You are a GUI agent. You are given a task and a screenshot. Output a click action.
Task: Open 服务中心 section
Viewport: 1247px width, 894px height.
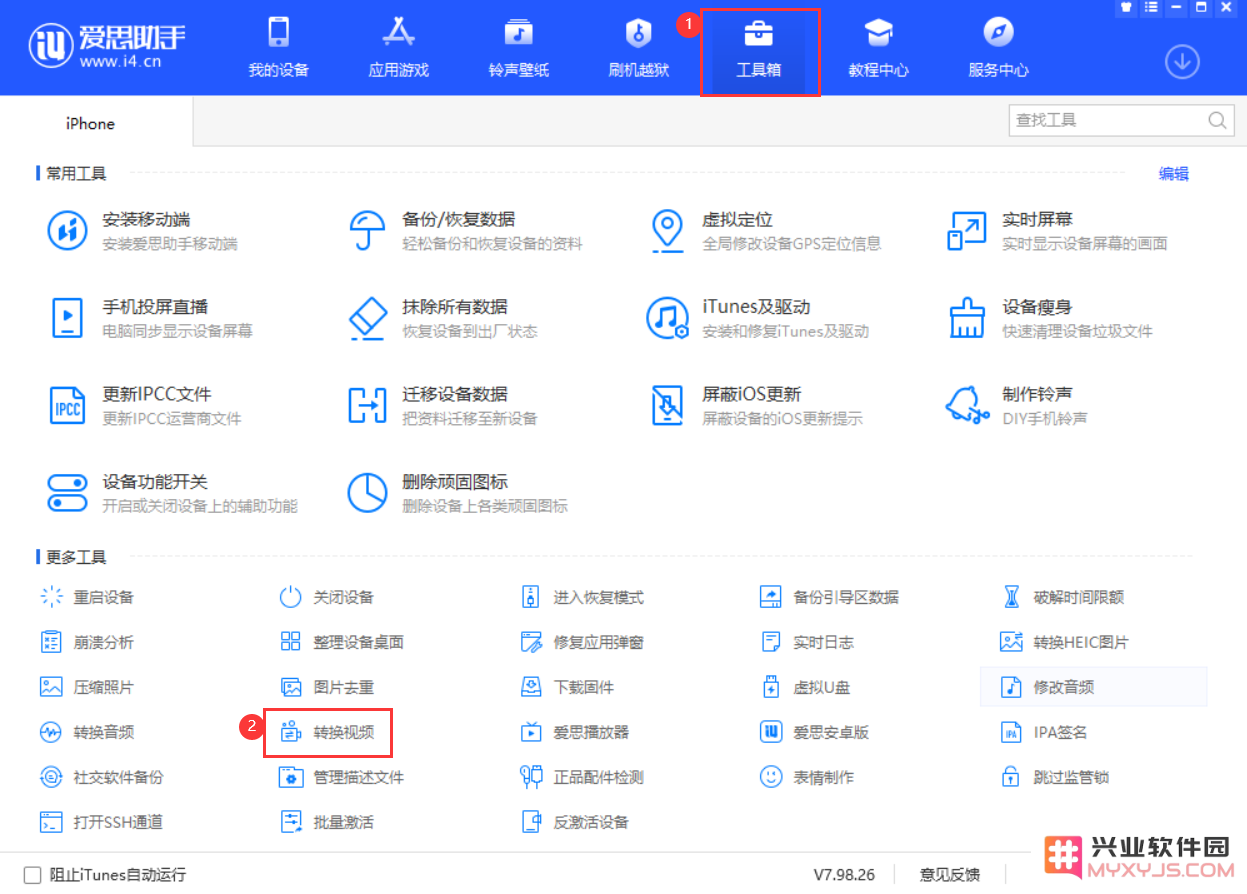[998, 48]
